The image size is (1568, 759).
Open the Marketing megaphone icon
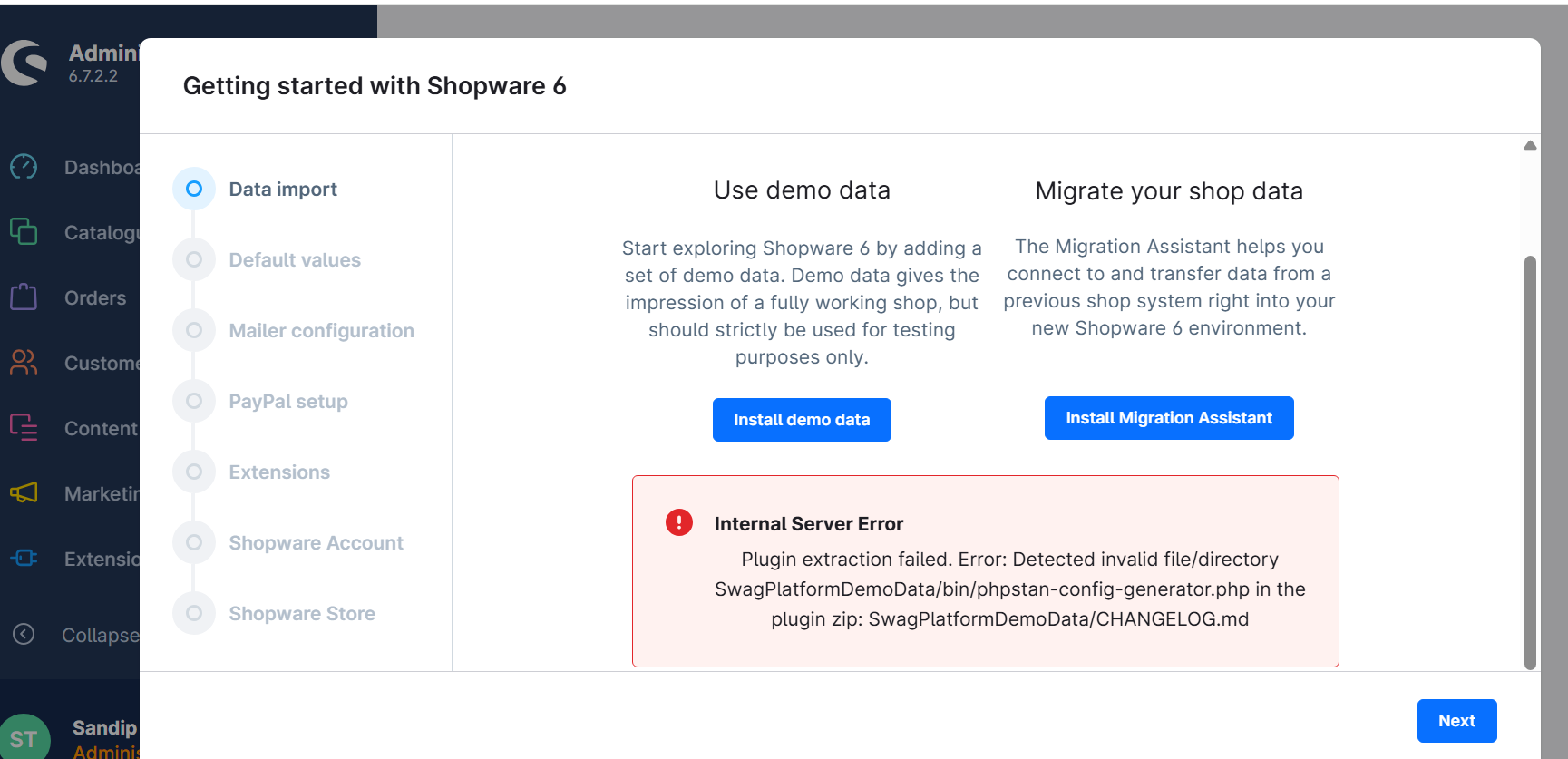pos(24,493)
